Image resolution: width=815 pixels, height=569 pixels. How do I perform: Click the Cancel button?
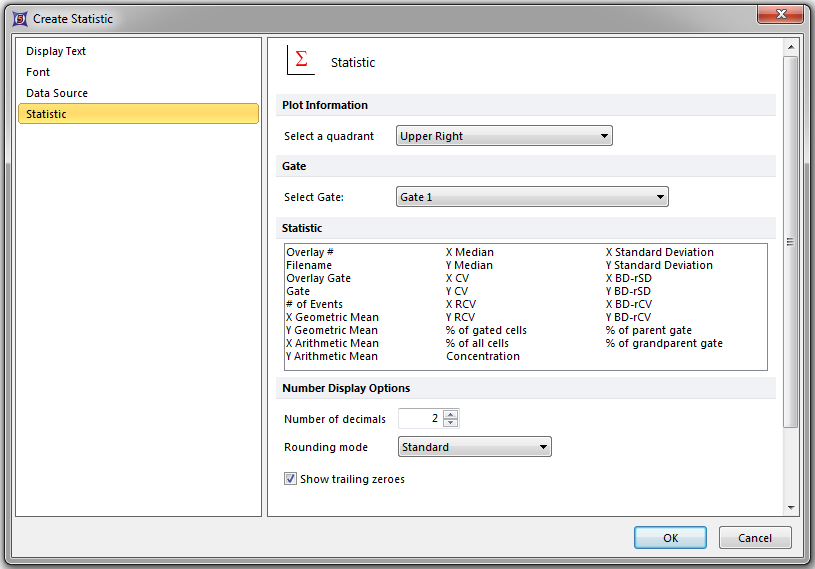tap(755, 538)
